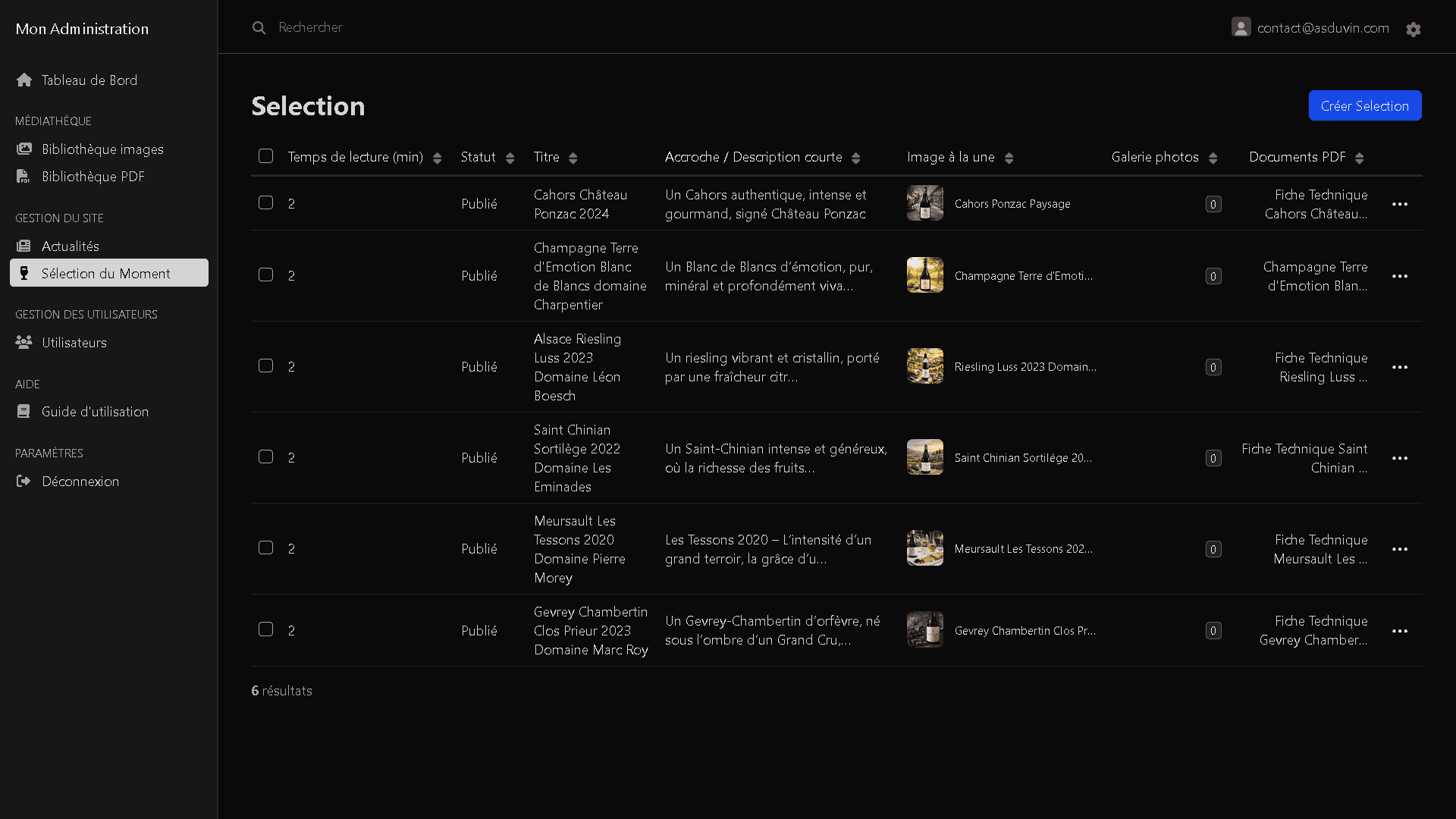
Task: Open the Guide d'utilisation link
Action: (x=95, y=412)
